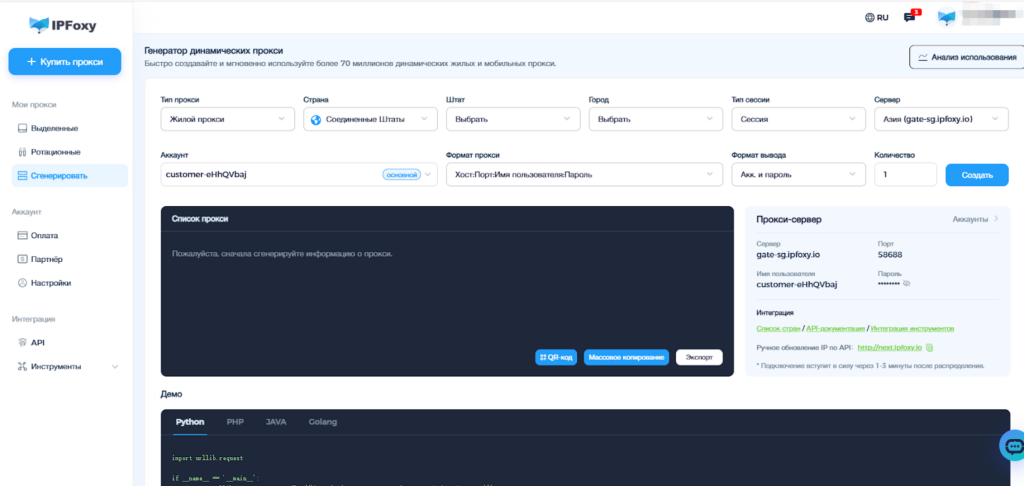Open the messages notification icon

click(x=909, y=17)
